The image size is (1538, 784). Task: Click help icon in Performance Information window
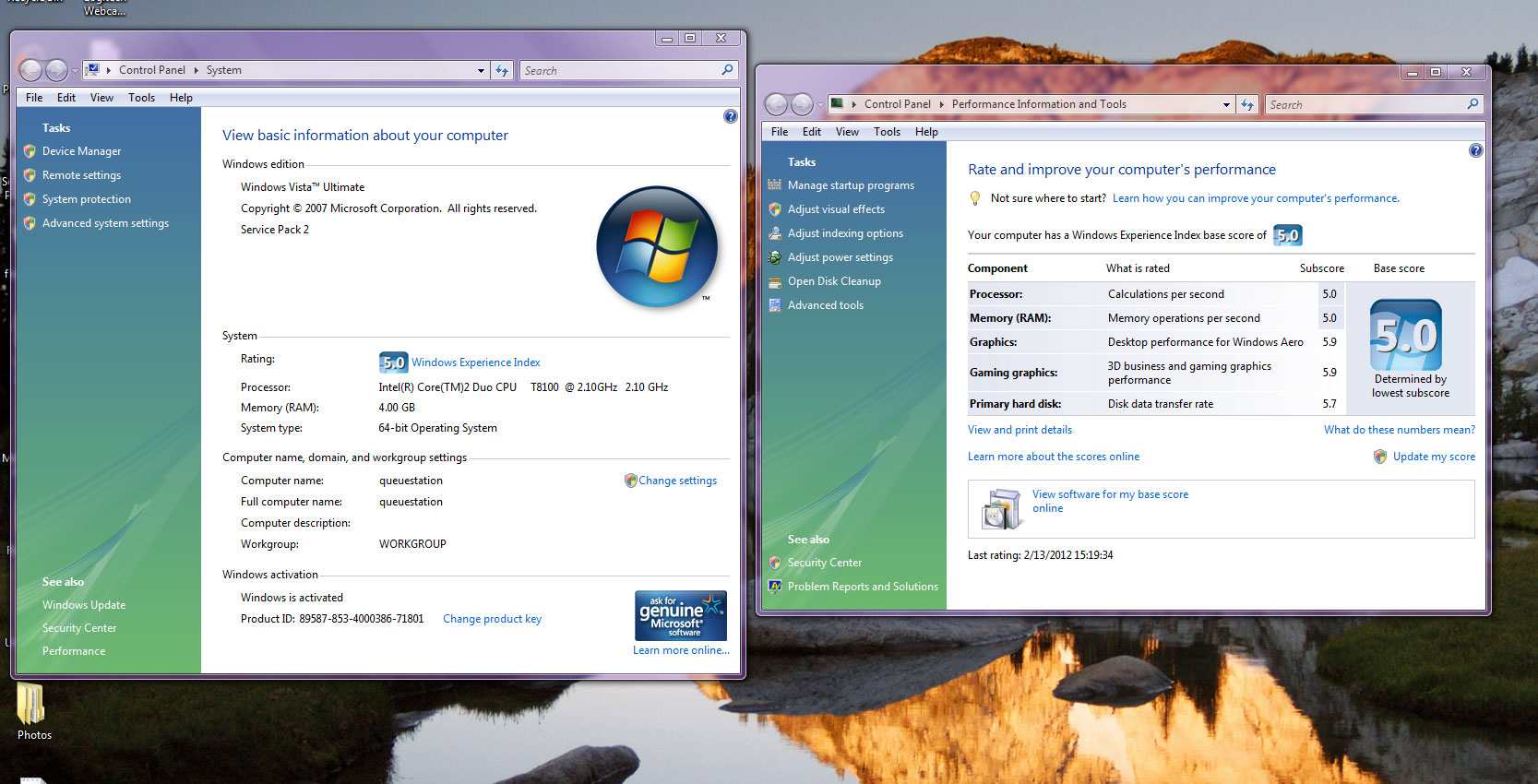click(1476, 150)
